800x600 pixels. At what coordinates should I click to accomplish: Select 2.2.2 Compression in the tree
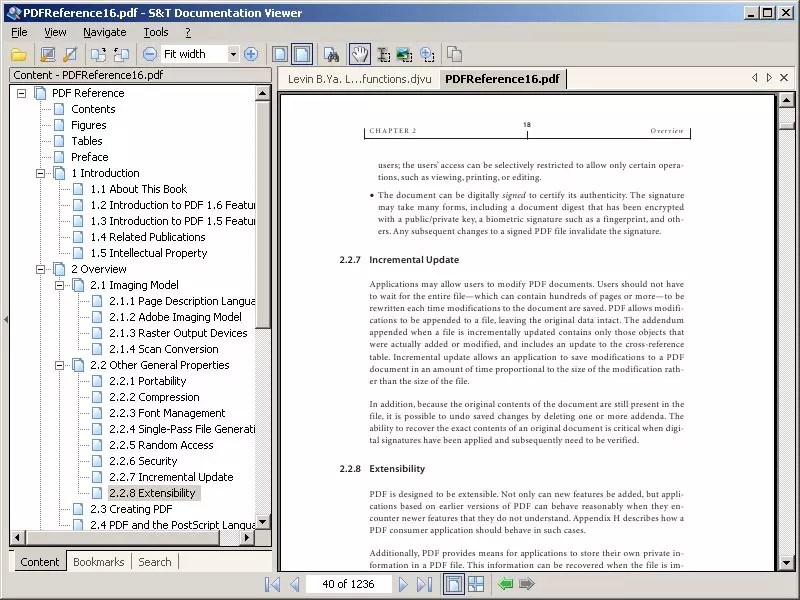tap(154, 397)
